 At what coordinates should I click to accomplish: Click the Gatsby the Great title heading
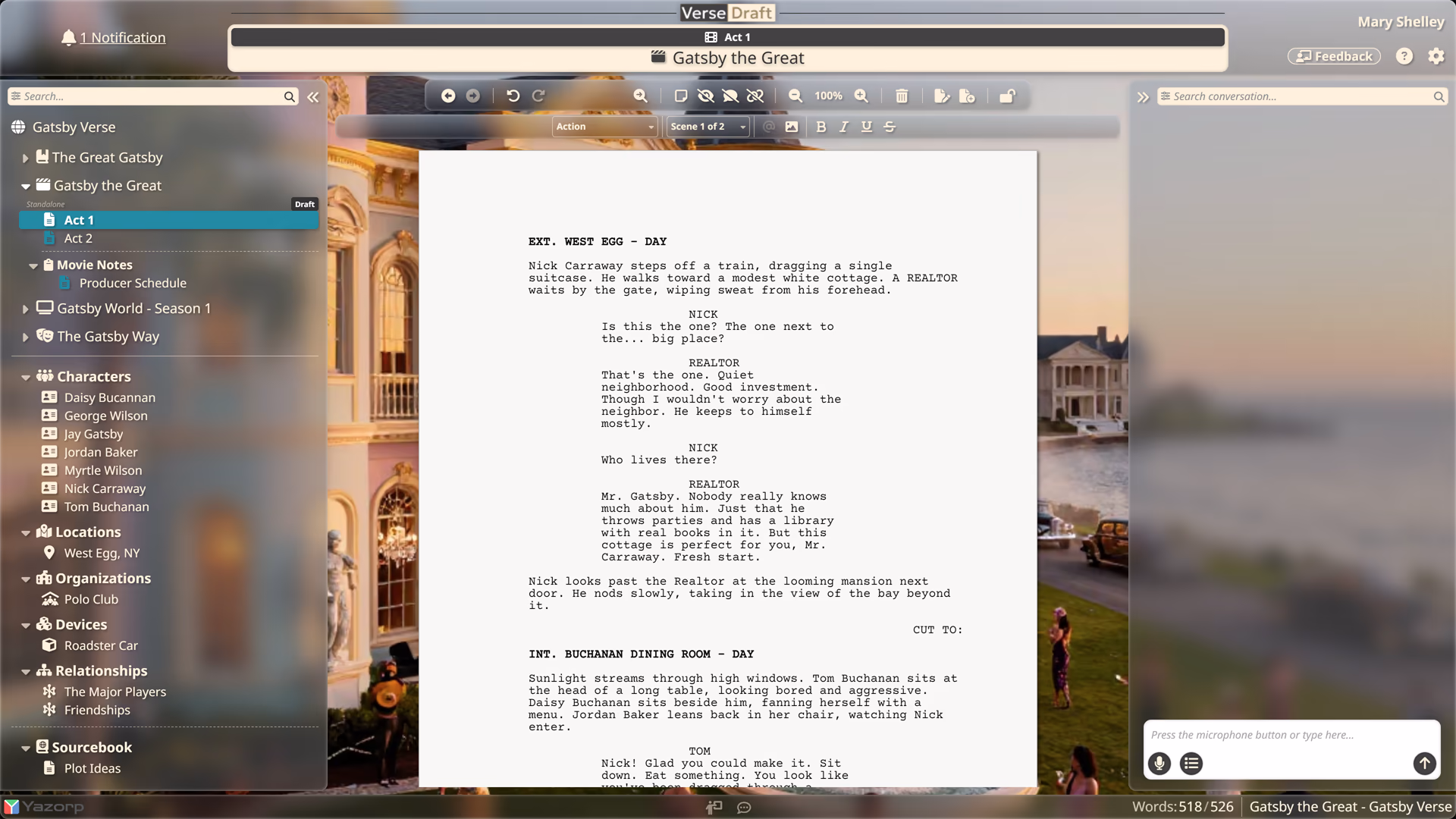[727, 58]
